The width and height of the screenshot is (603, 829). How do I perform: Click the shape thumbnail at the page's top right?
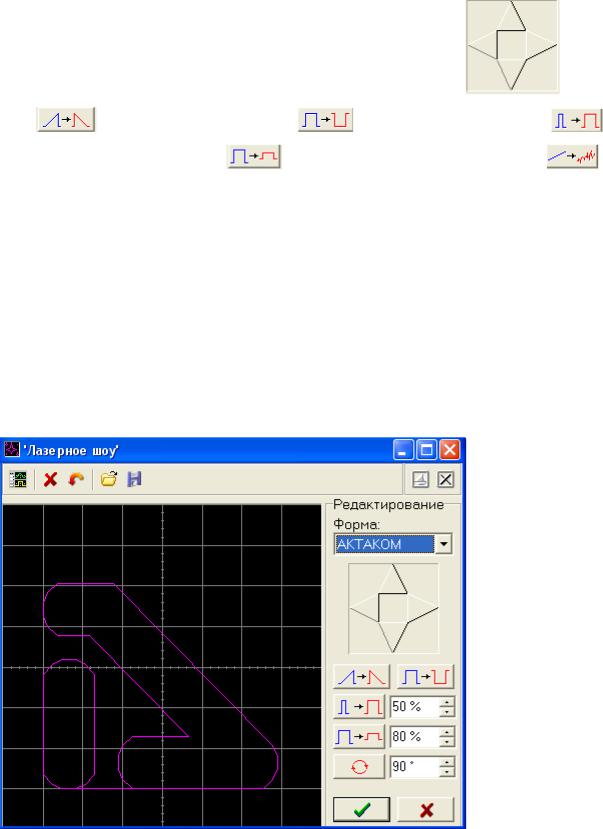(512, 46)
